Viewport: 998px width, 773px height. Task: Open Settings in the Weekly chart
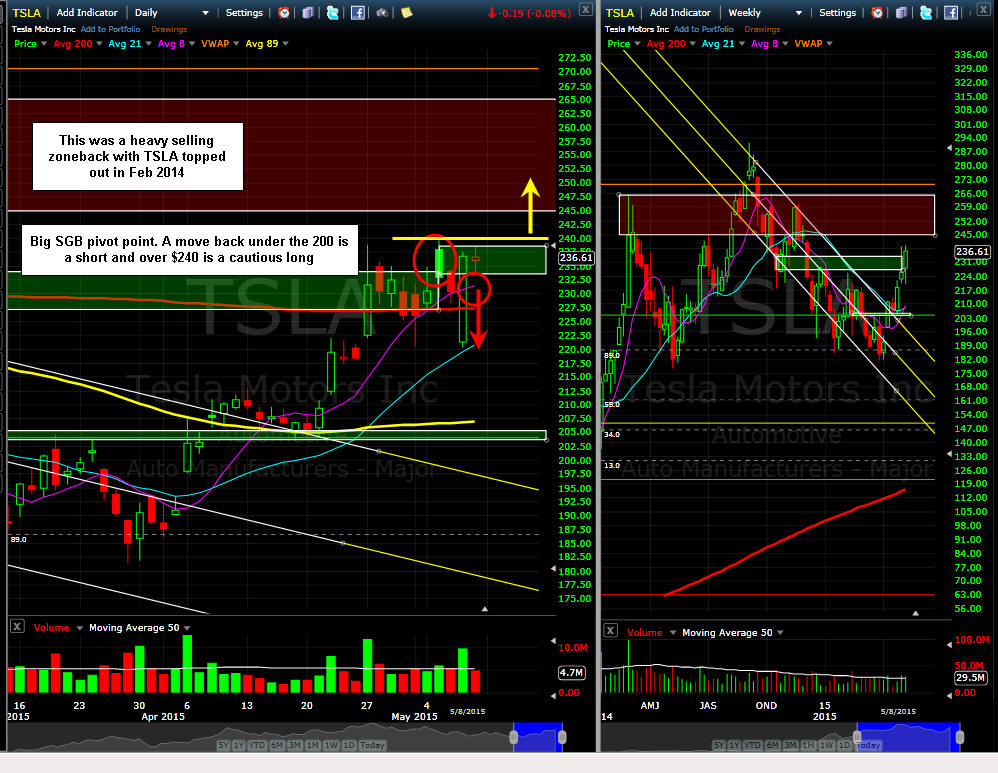[837, 13]
